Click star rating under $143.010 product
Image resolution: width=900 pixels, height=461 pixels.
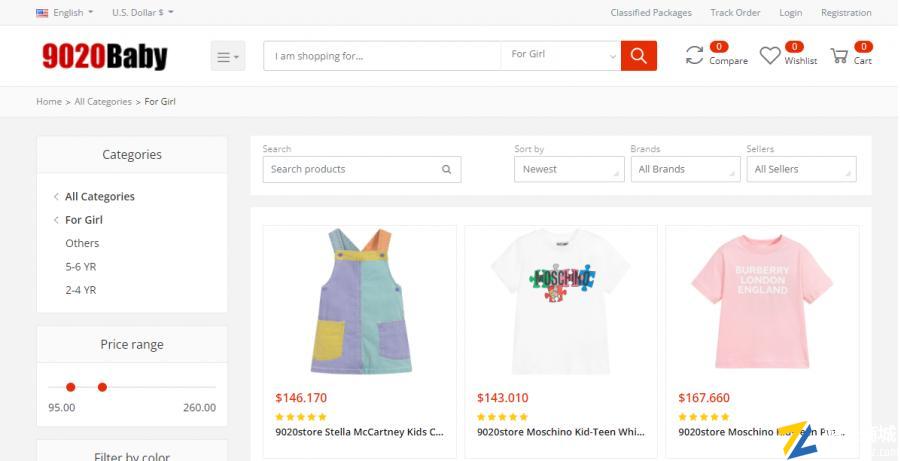tap(502, 417)
